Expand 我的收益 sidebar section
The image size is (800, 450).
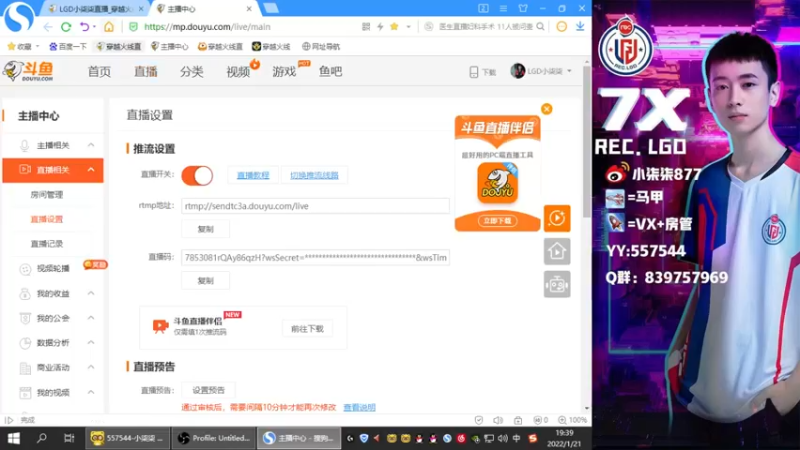(91, 293)
